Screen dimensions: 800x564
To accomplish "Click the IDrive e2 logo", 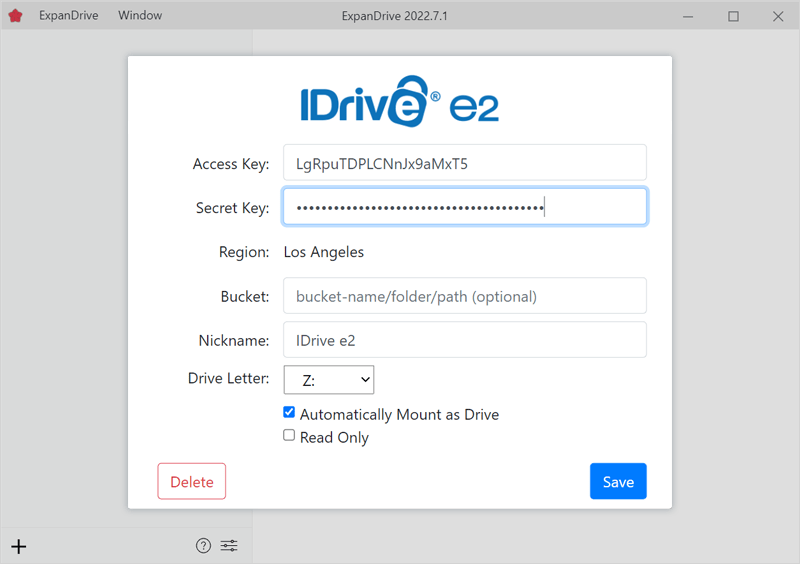I will (x=399, y=101).
